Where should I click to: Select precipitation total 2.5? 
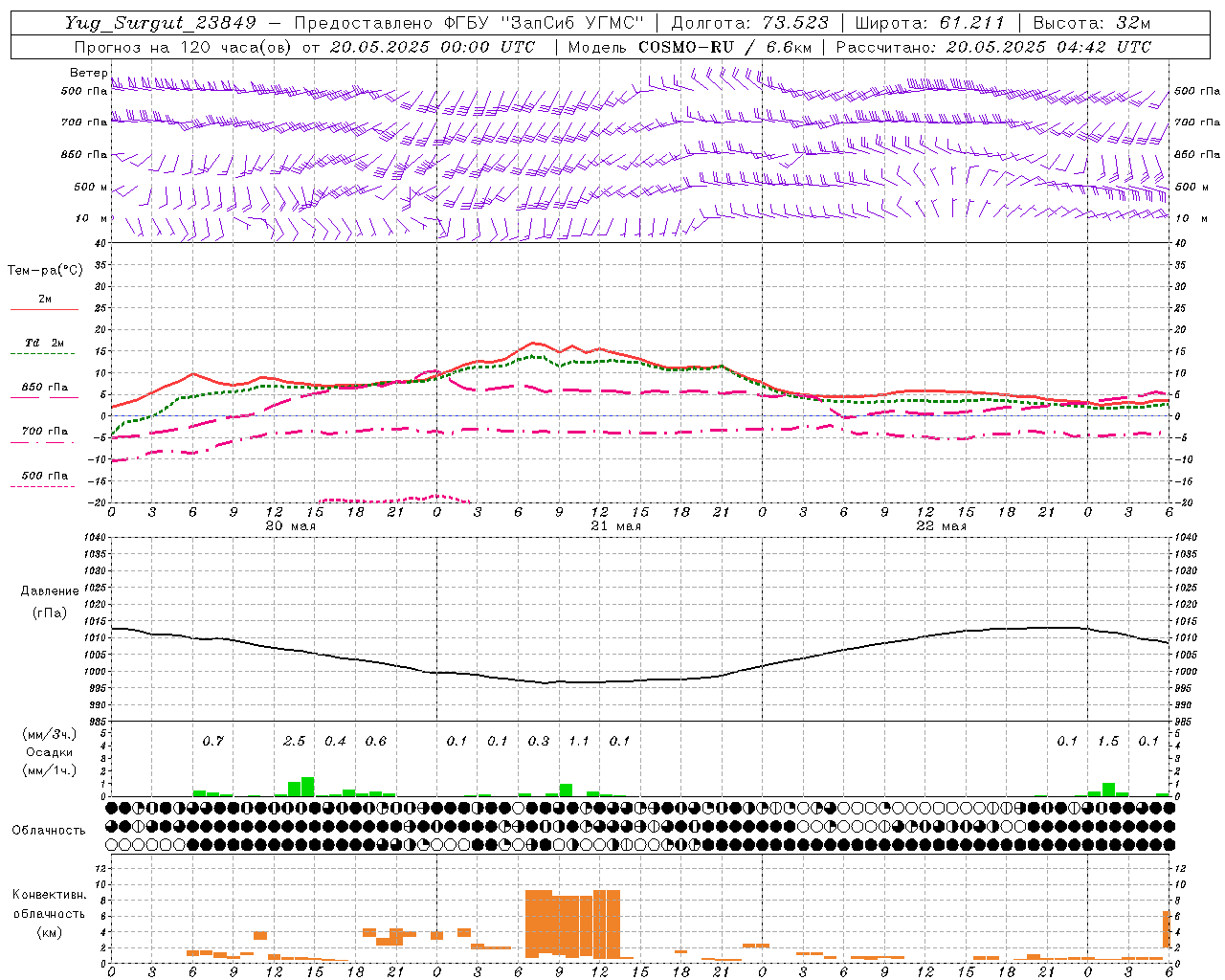(294, 741)
